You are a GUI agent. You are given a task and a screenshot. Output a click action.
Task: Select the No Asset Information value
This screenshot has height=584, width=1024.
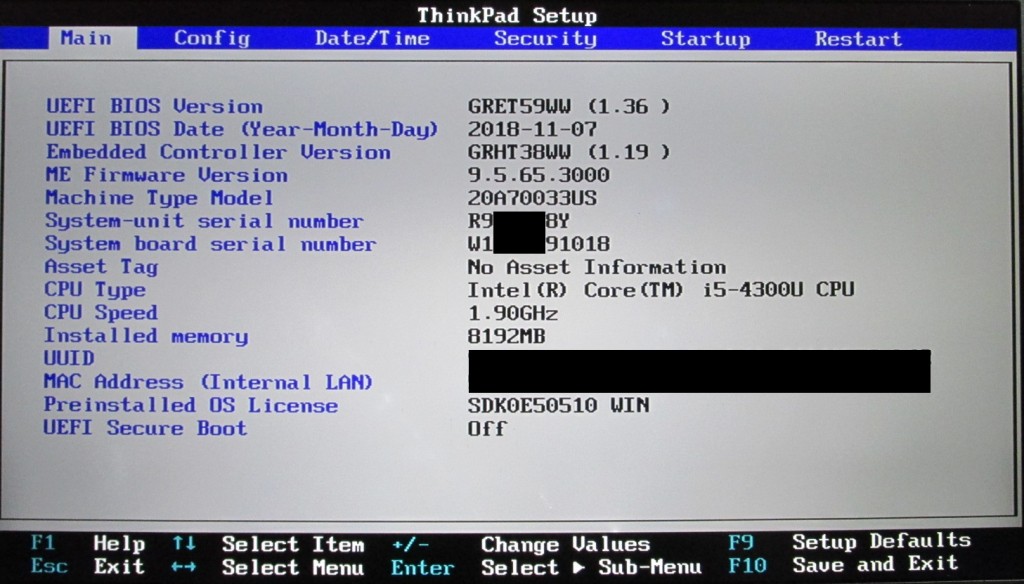[597, 267]
